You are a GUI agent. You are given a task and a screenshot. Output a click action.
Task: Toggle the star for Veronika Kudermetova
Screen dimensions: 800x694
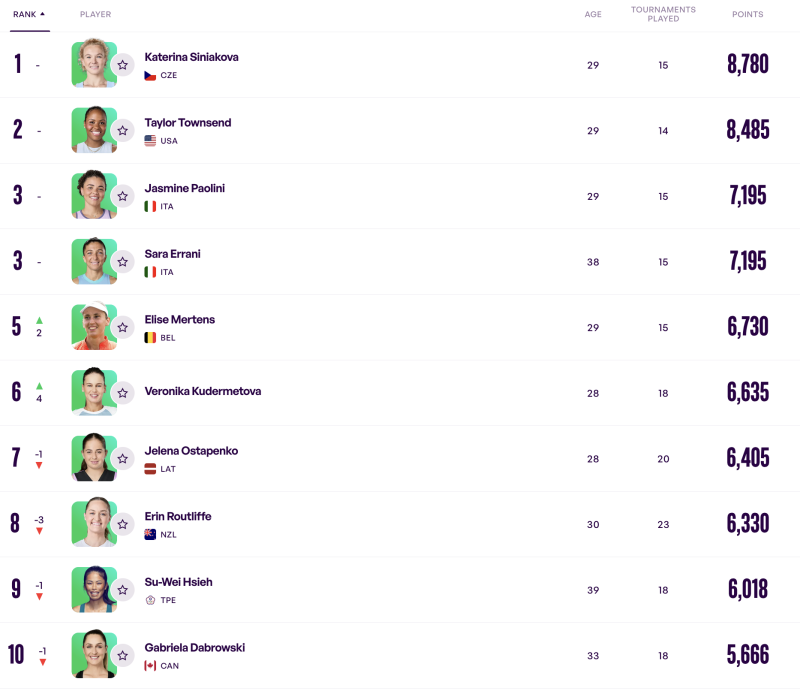pyautogui.click(x=122, y=393)
